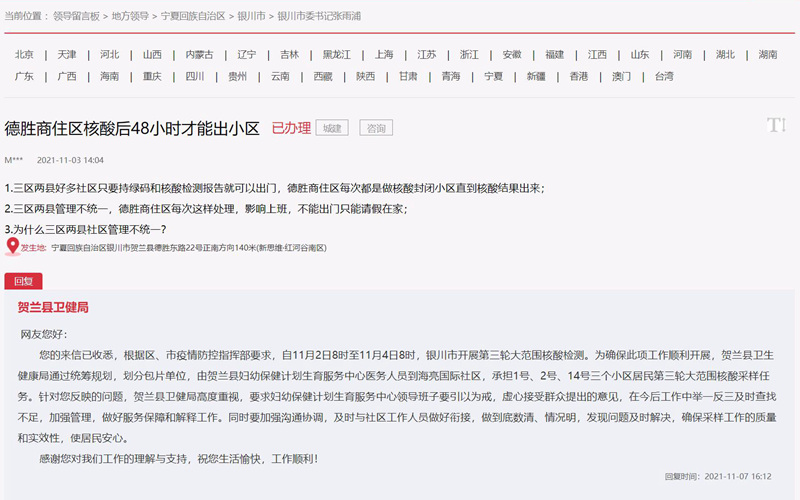Click the 贺兰县卫健局 responder name
Image resolution: width=800 pixels, height=500 pixels.
point(53,307)
